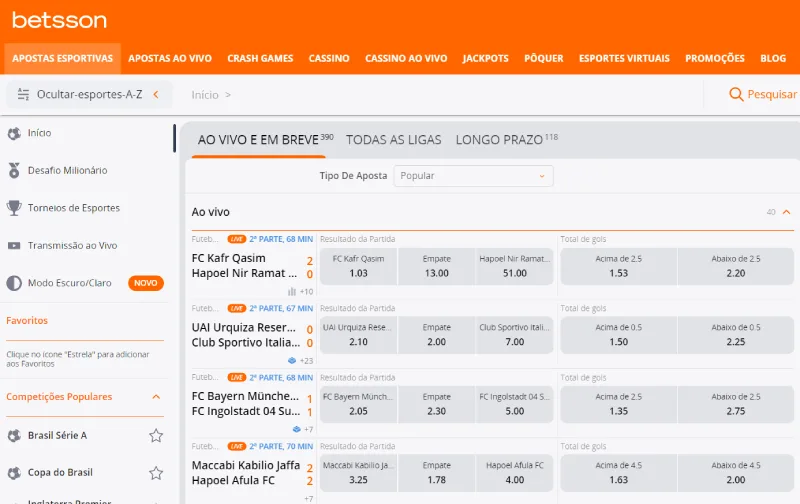Click LIVE badge on UAI Urquiza match

point(237,308)
